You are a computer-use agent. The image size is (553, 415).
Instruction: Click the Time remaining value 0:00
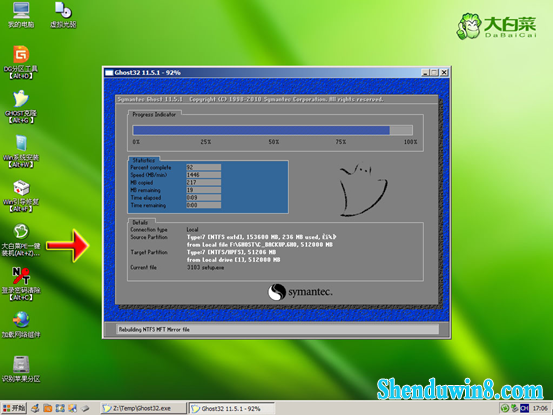pos(203,205)
